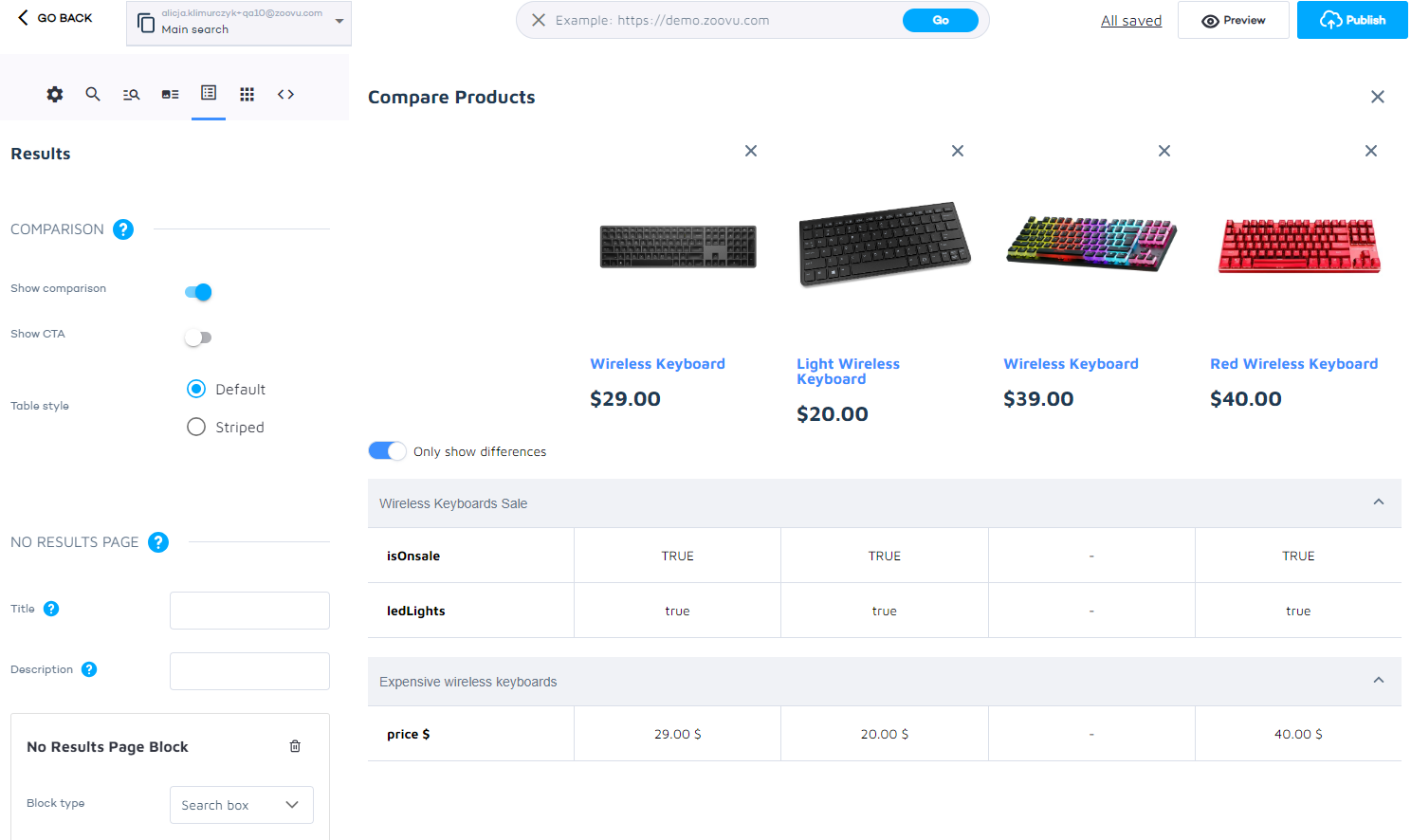The height and width of the screenshot is (840, 1411).
Task: Remove the Light Wireless Keyboard from comparison
Action: 958,151
